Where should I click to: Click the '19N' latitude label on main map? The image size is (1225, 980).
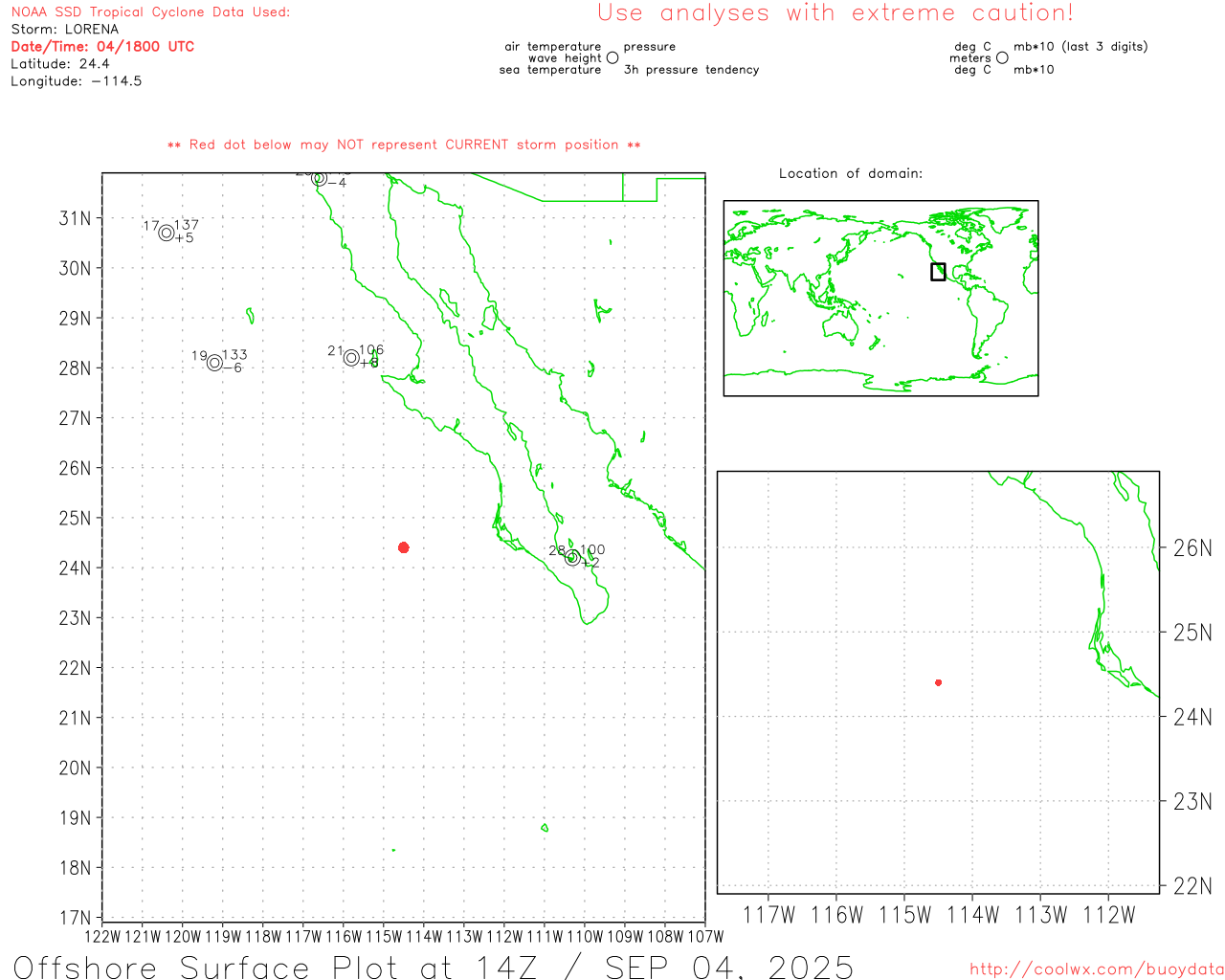tap(76, 818)
